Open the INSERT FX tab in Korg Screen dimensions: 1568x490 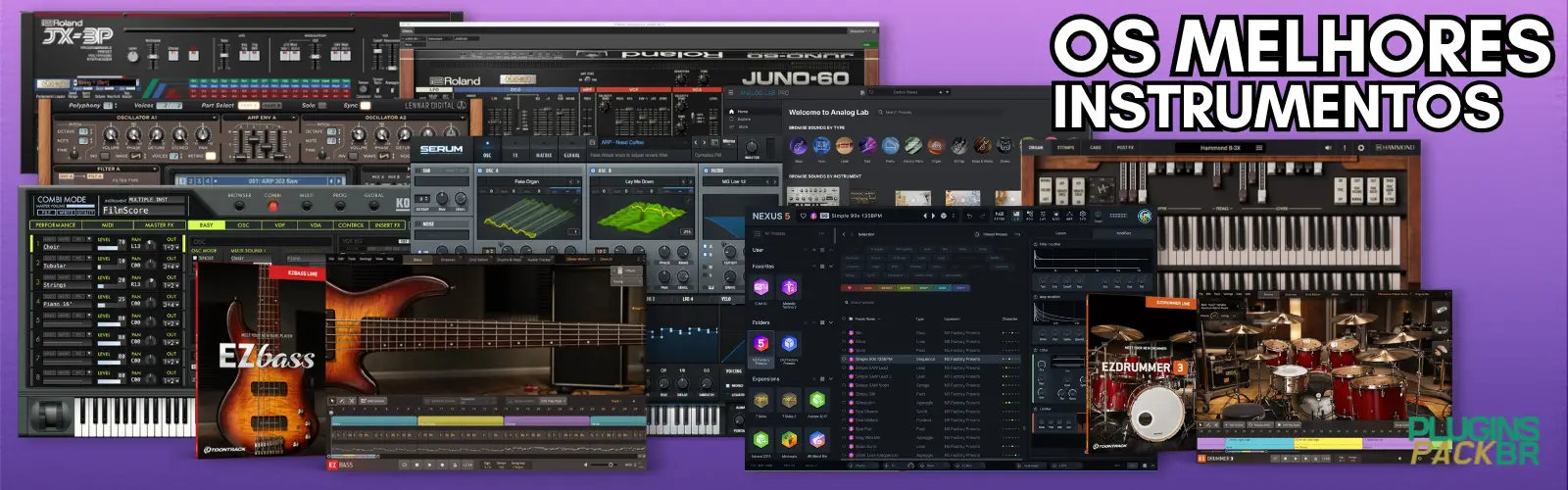[x=388, y=224]
